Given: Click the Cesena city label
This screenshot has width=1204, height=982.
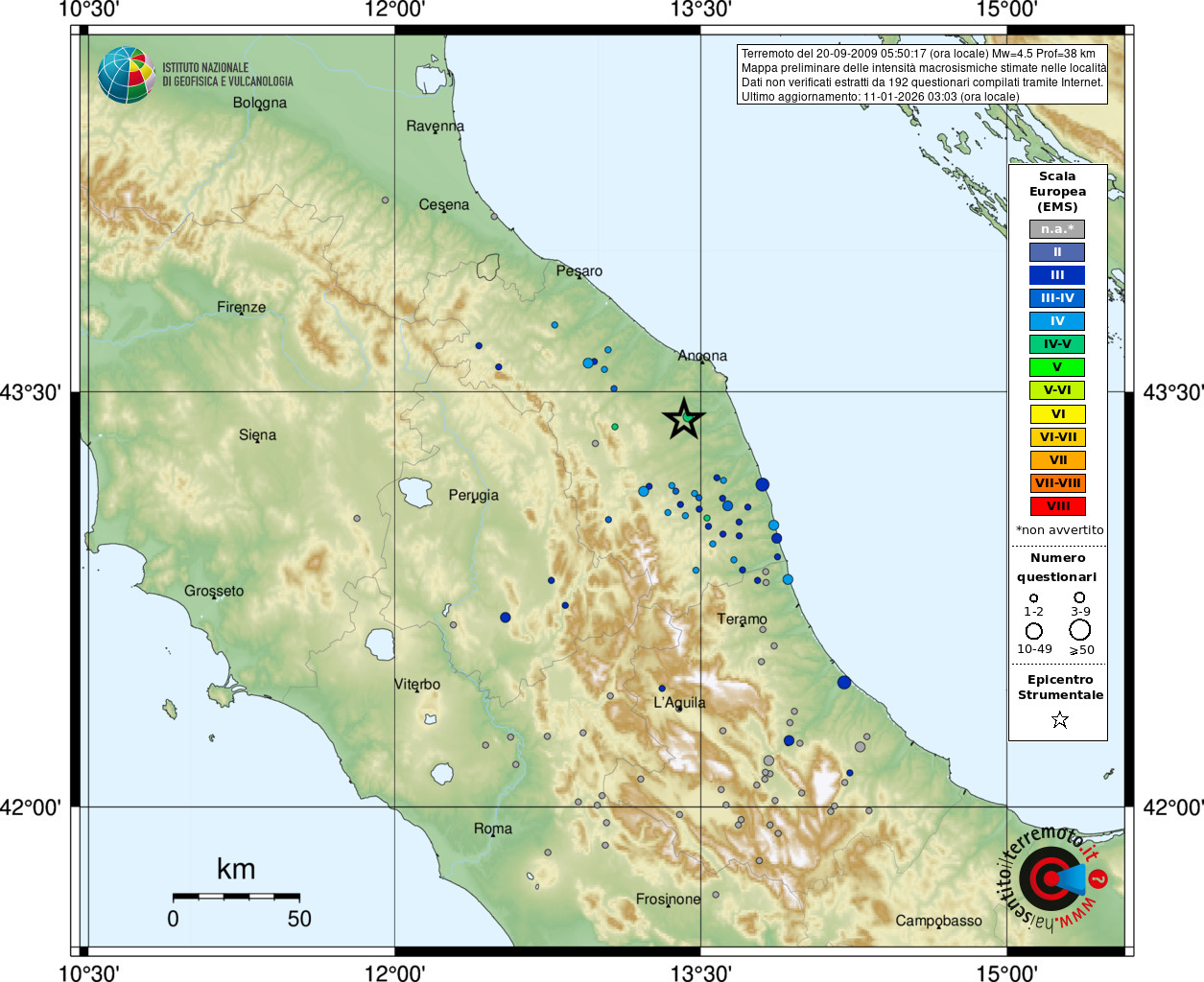Looking at the screenshot, I should coord(444,204).
